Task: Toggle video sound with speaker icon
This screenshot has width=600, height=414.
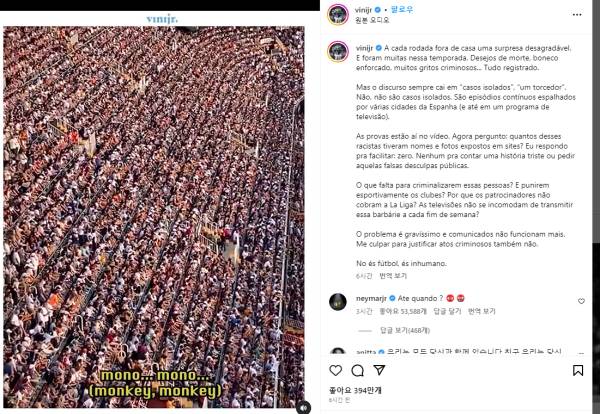Action: pos(303,408)
